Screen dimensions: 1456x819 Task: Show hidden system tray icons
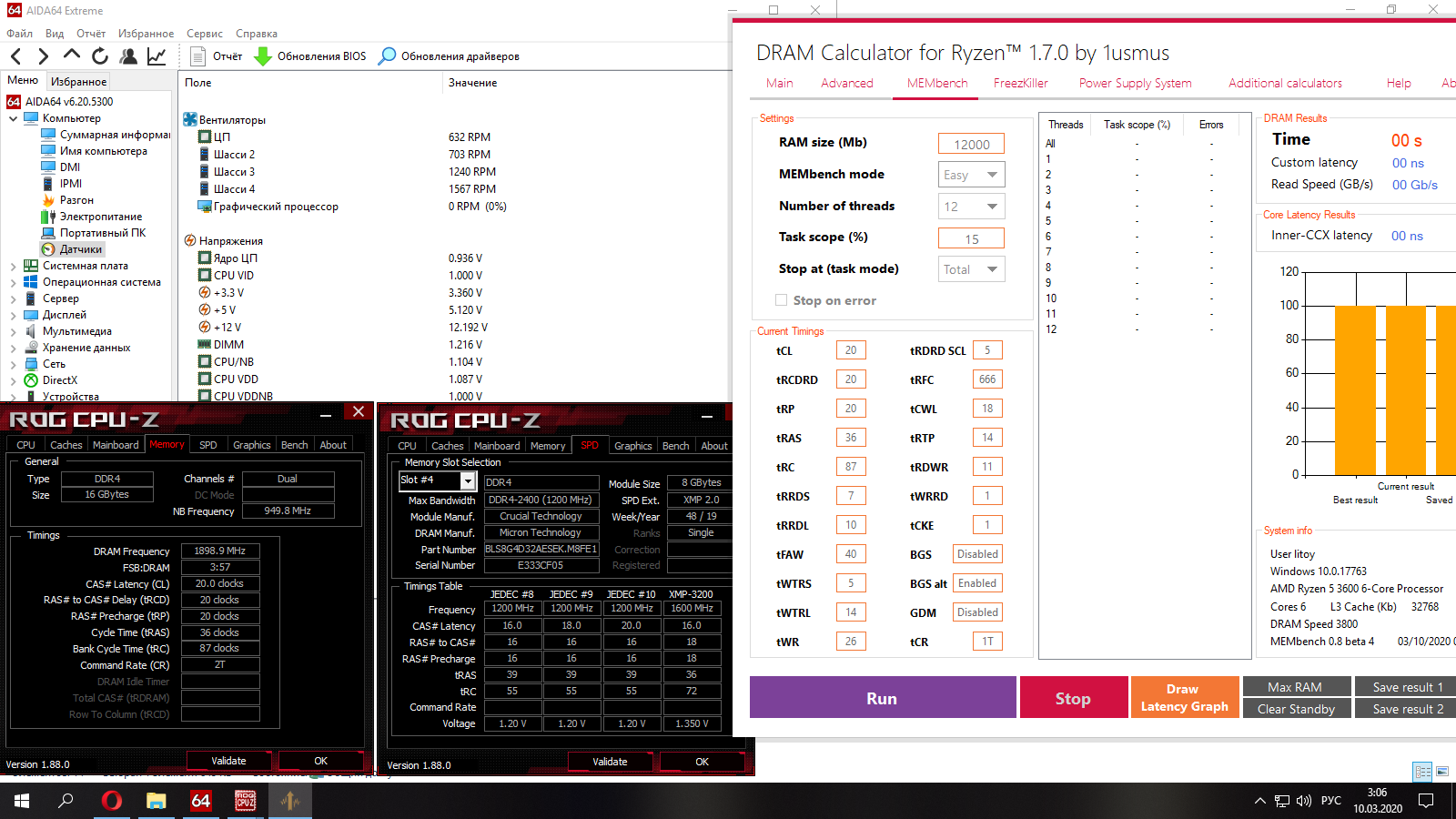(x=1260, y=801)
